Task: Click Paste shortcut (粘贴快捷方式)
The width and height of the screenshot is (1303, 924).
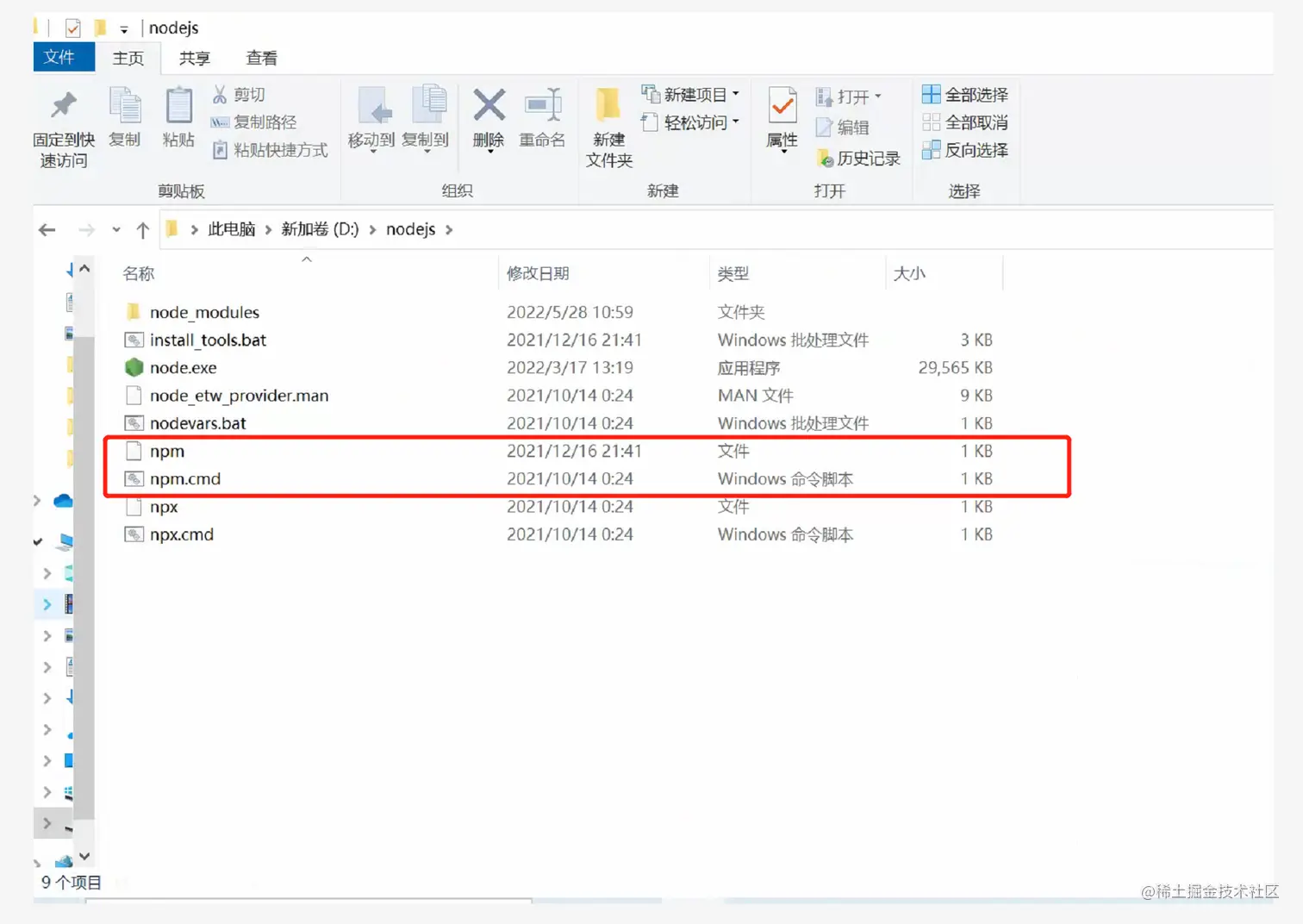Action: tap(270, 150)
